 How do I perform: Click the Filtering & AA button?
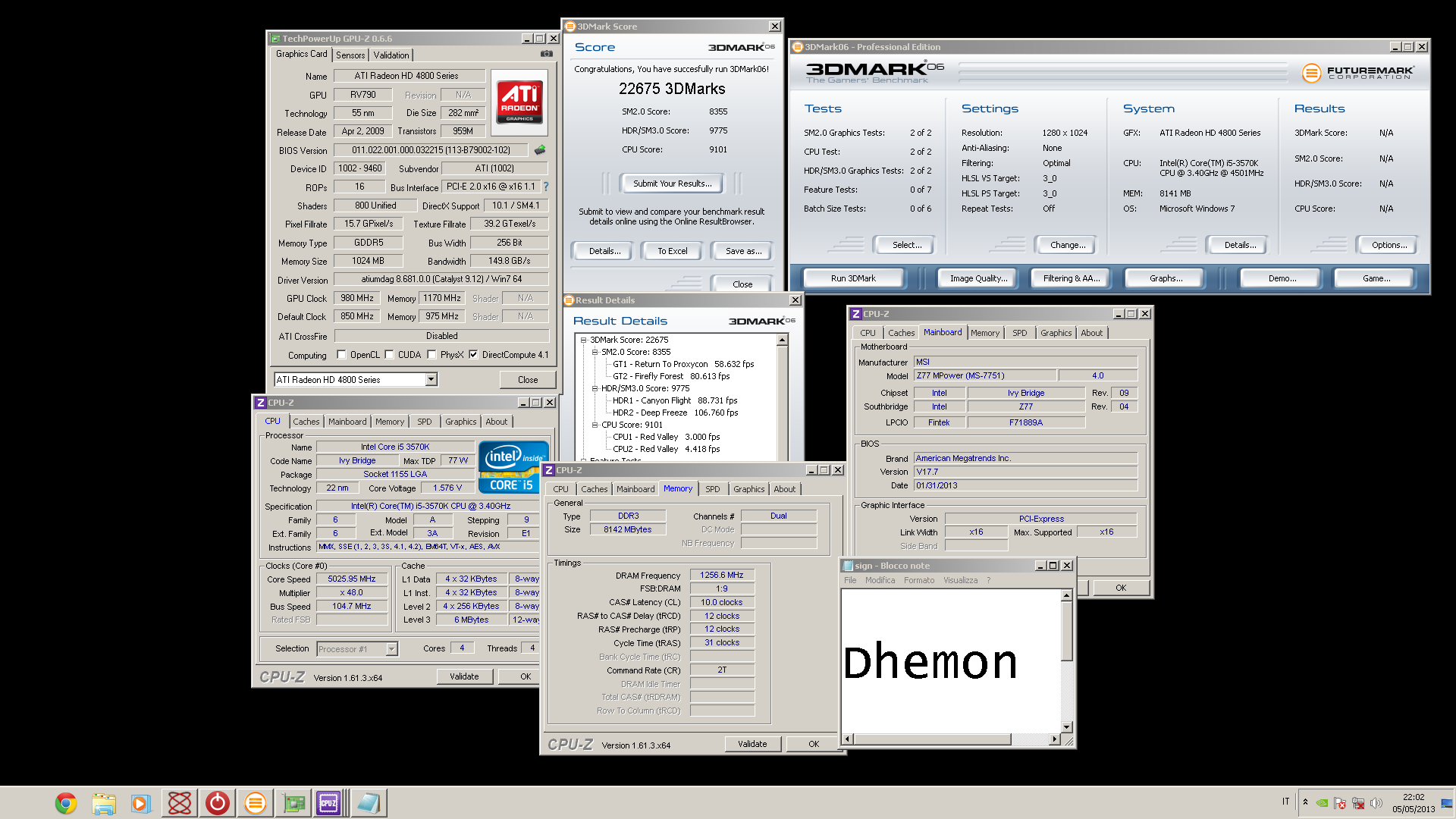click(x=1071, y=278)
